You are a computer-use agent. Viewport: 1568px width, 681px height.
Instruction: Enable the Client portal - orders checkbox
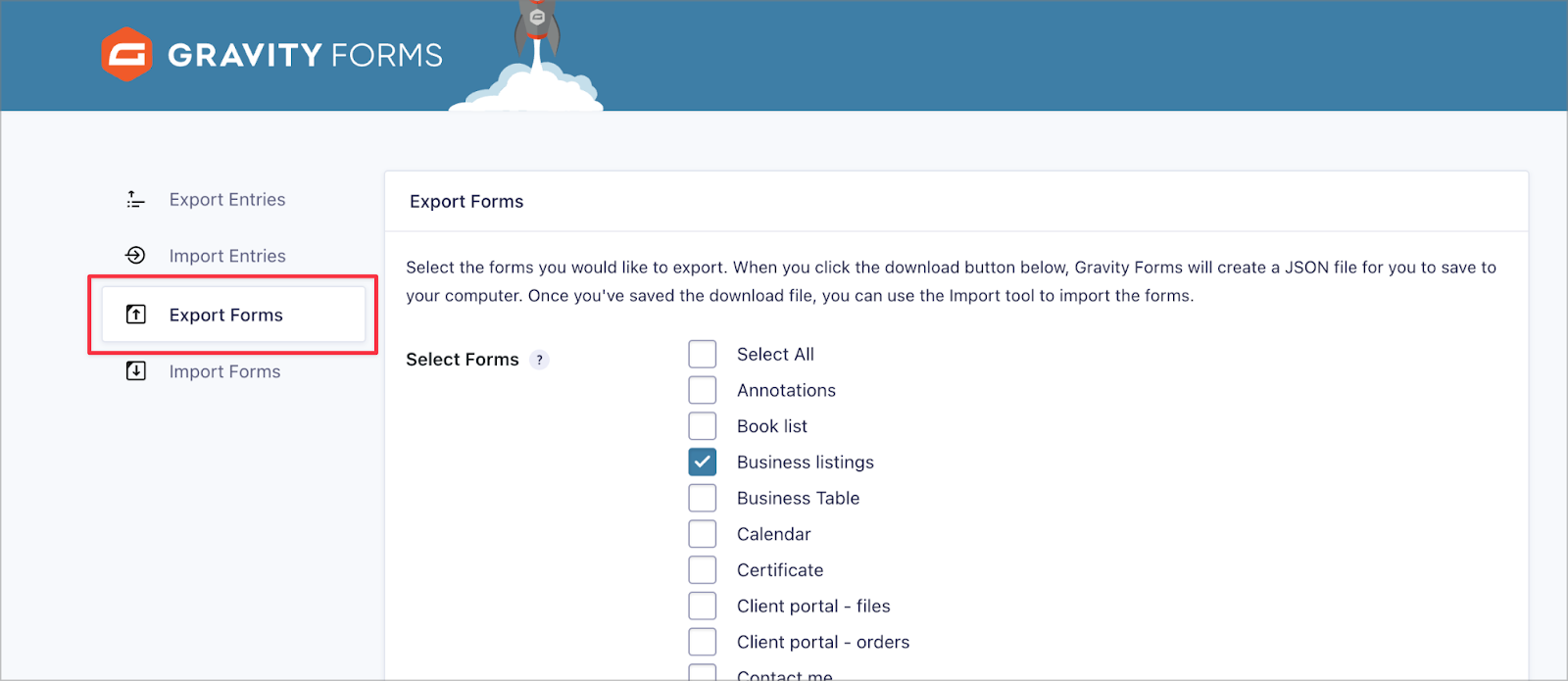pos(703,642)
